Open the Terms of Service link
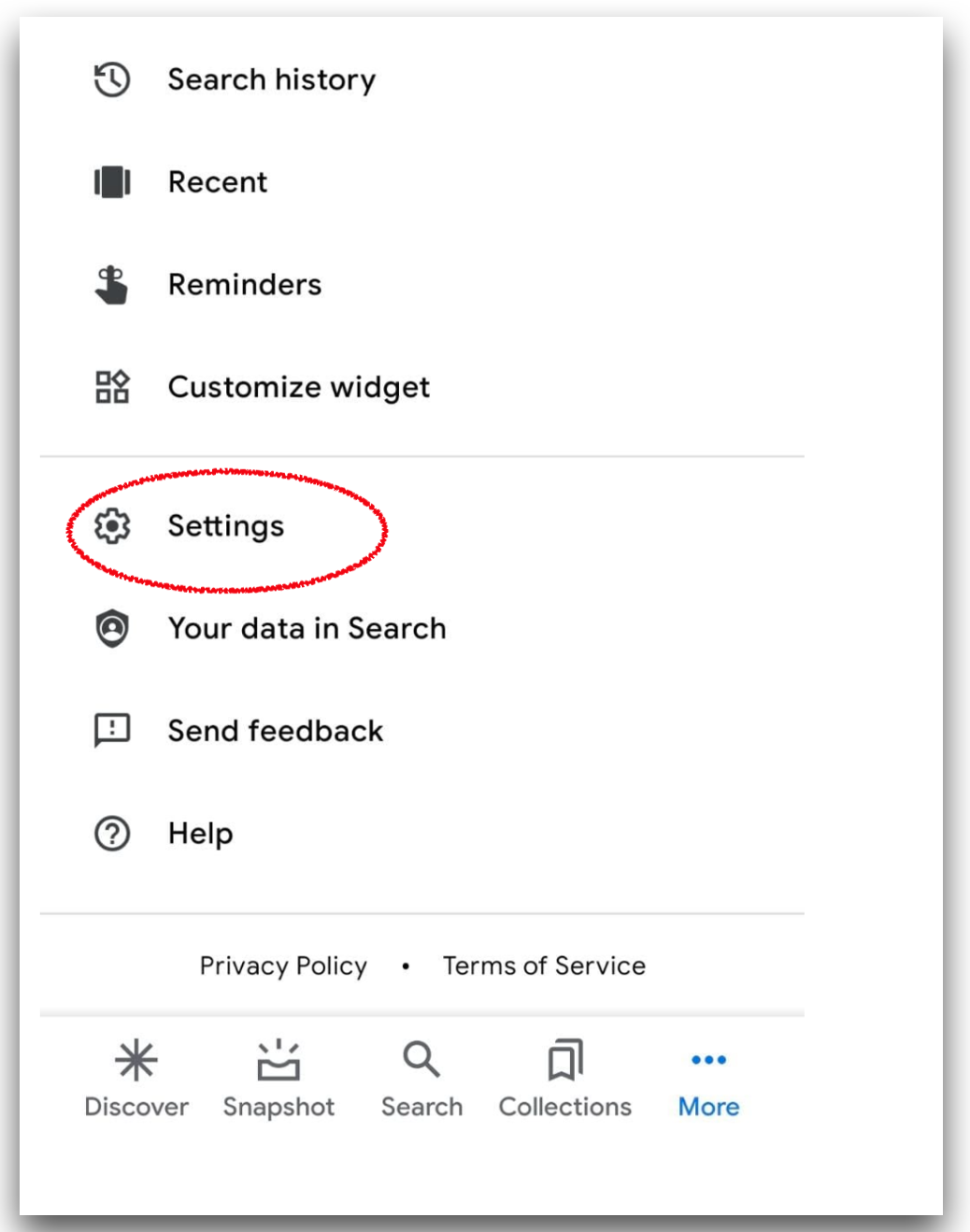 point(544,966)
